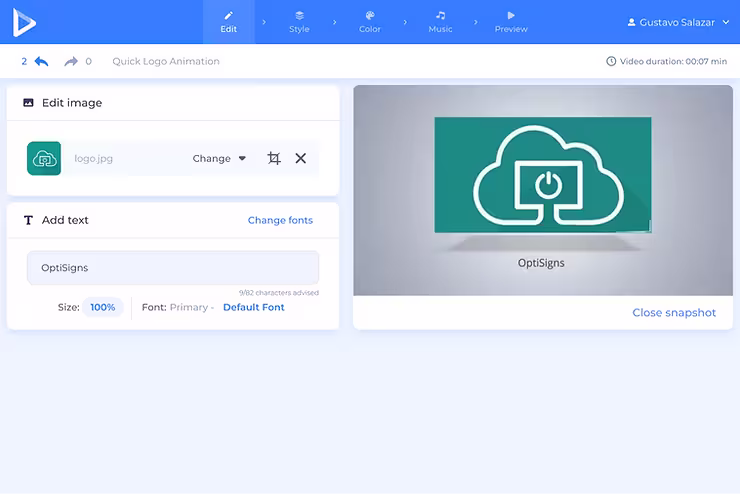Click the redo count number 0

tap(88, 61)
